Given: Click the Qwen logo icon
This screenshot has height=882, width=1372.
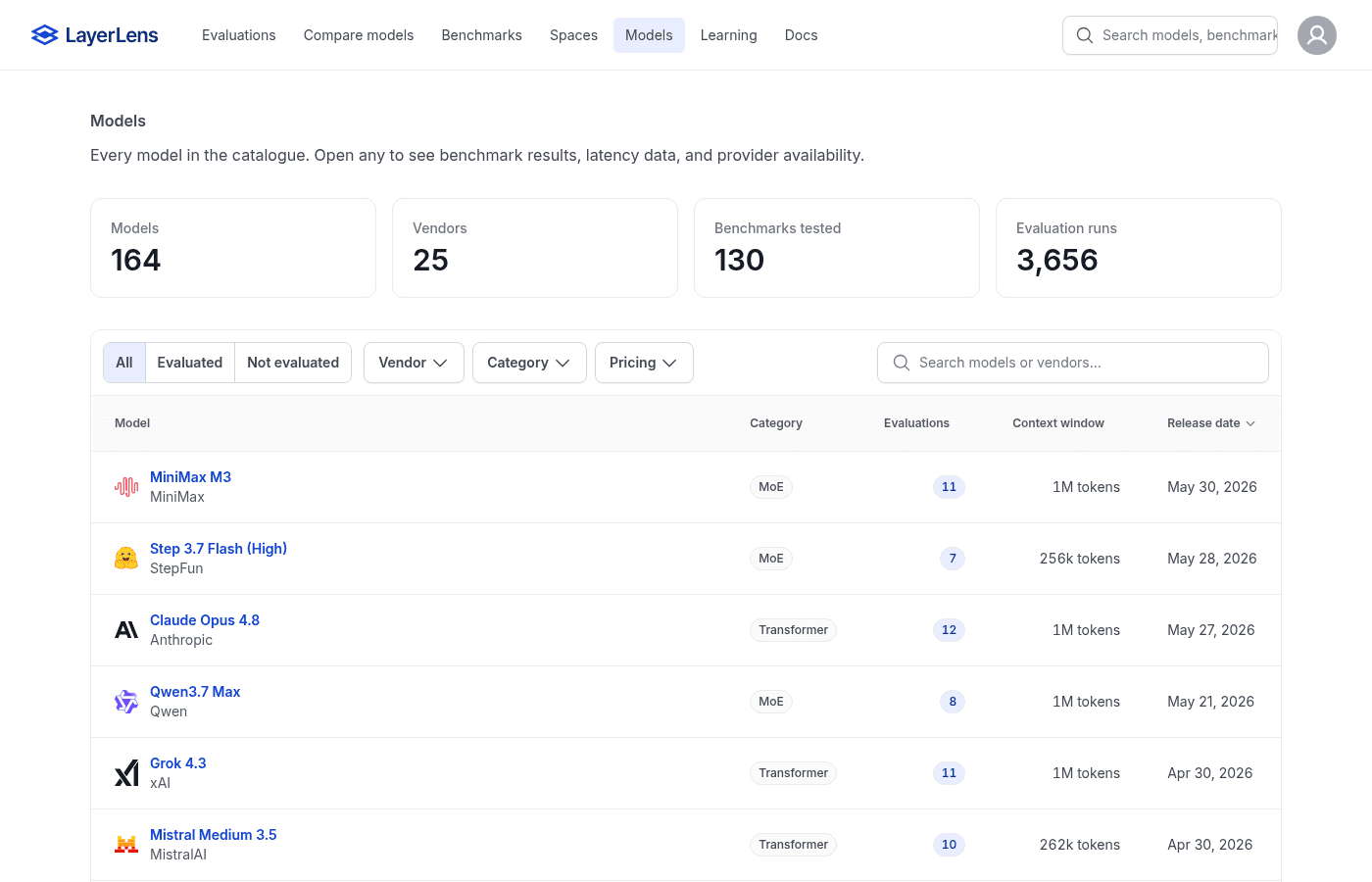Looking at the screenshot, I should pos(126,702).
